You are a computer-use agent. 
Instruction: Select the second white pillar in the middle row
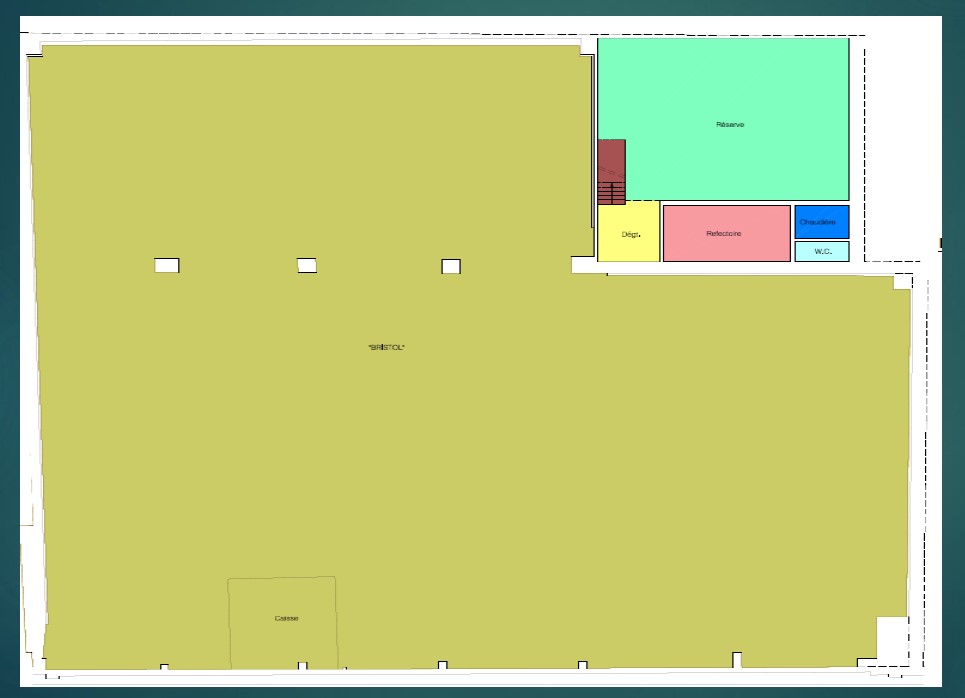click(x=307, y=265)
